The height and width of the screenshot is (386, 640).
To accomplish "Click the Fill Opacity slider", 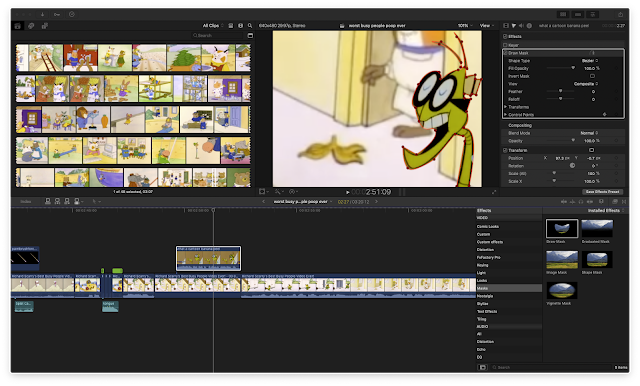I will [561, 68].
